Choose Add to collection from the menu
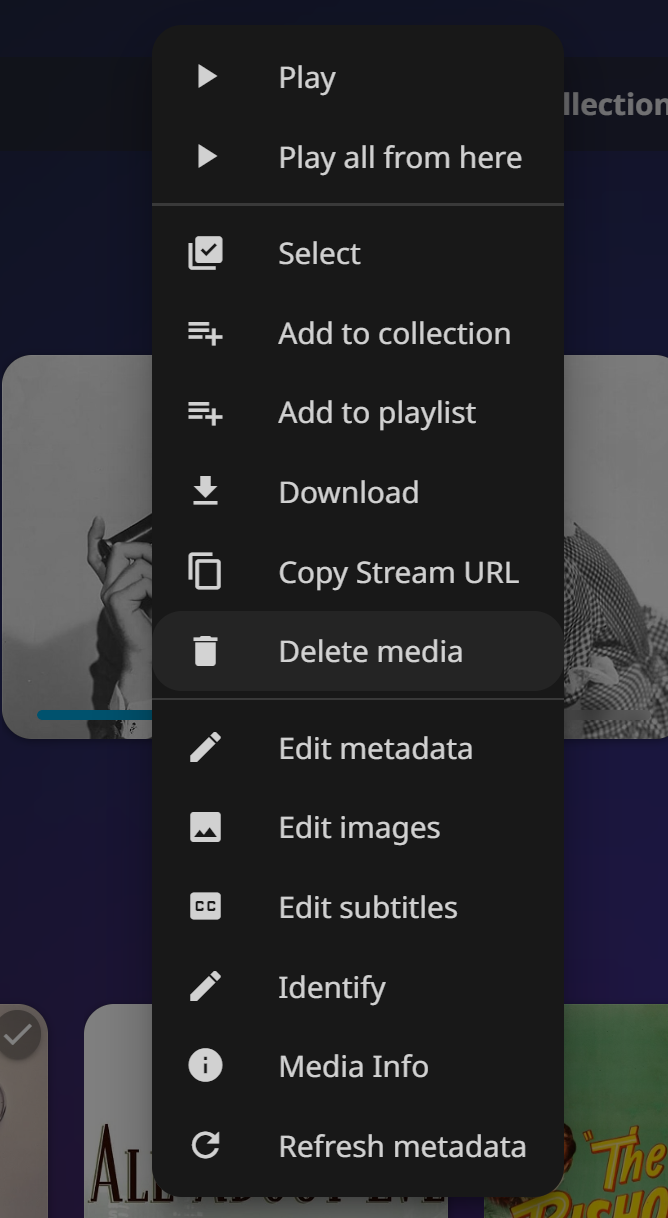The width and height of the screenshot is (668, 1218). point(394,333)
